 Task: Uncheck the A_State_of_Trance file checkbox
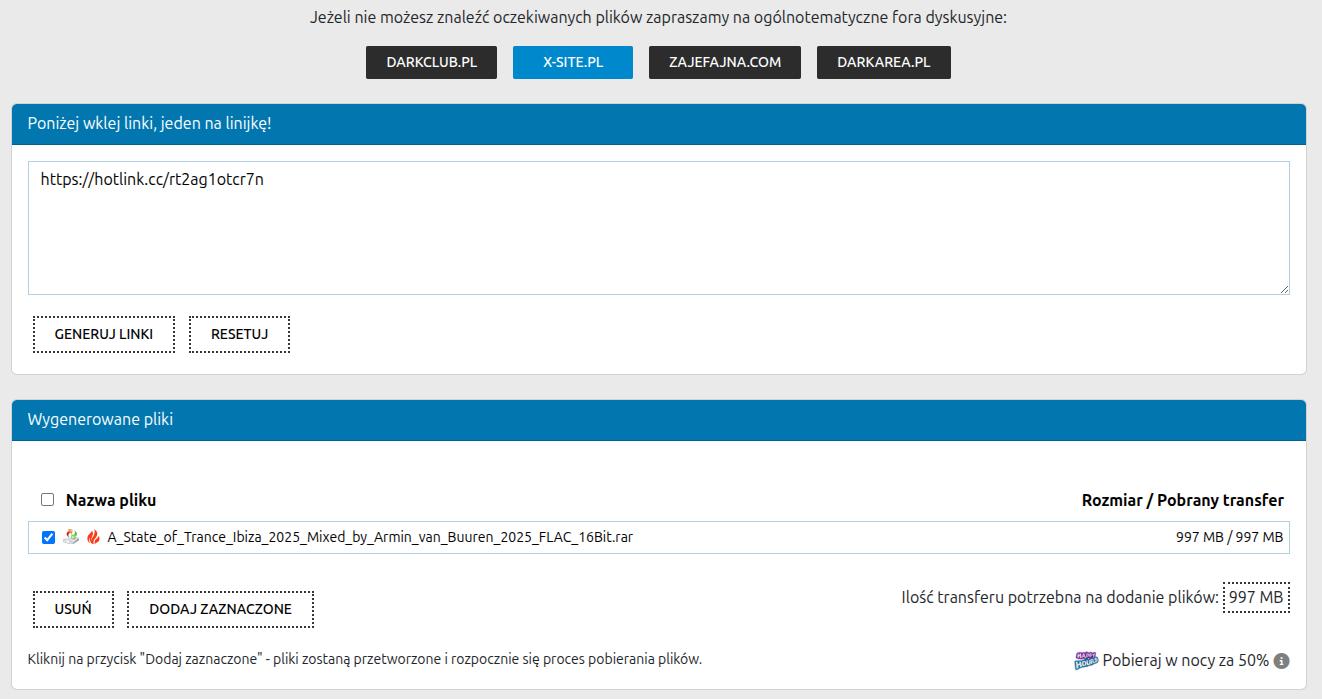[x=48, y=537]
